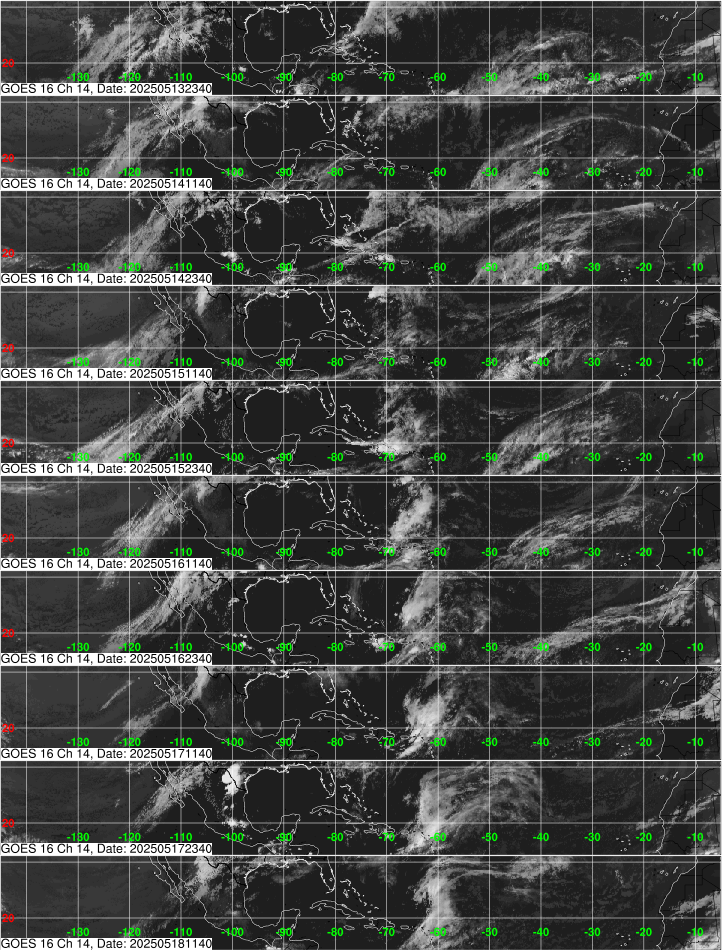Click the red 20 latitude label in the 202505181140 panel
Viewport: 722px width, 950px height.
tap(8, 918)
